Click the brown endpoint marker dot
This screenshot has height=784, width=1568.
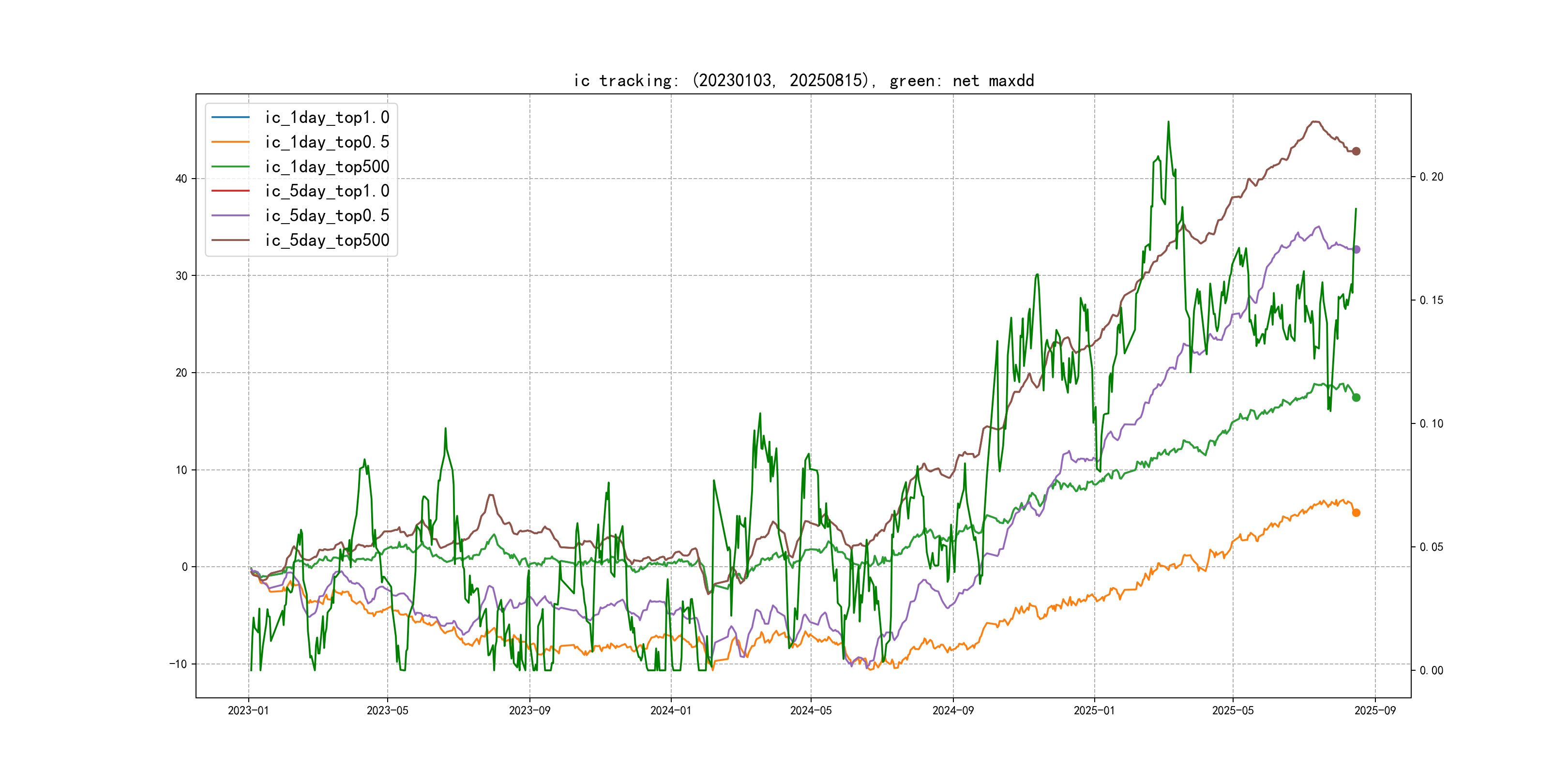1356,151
